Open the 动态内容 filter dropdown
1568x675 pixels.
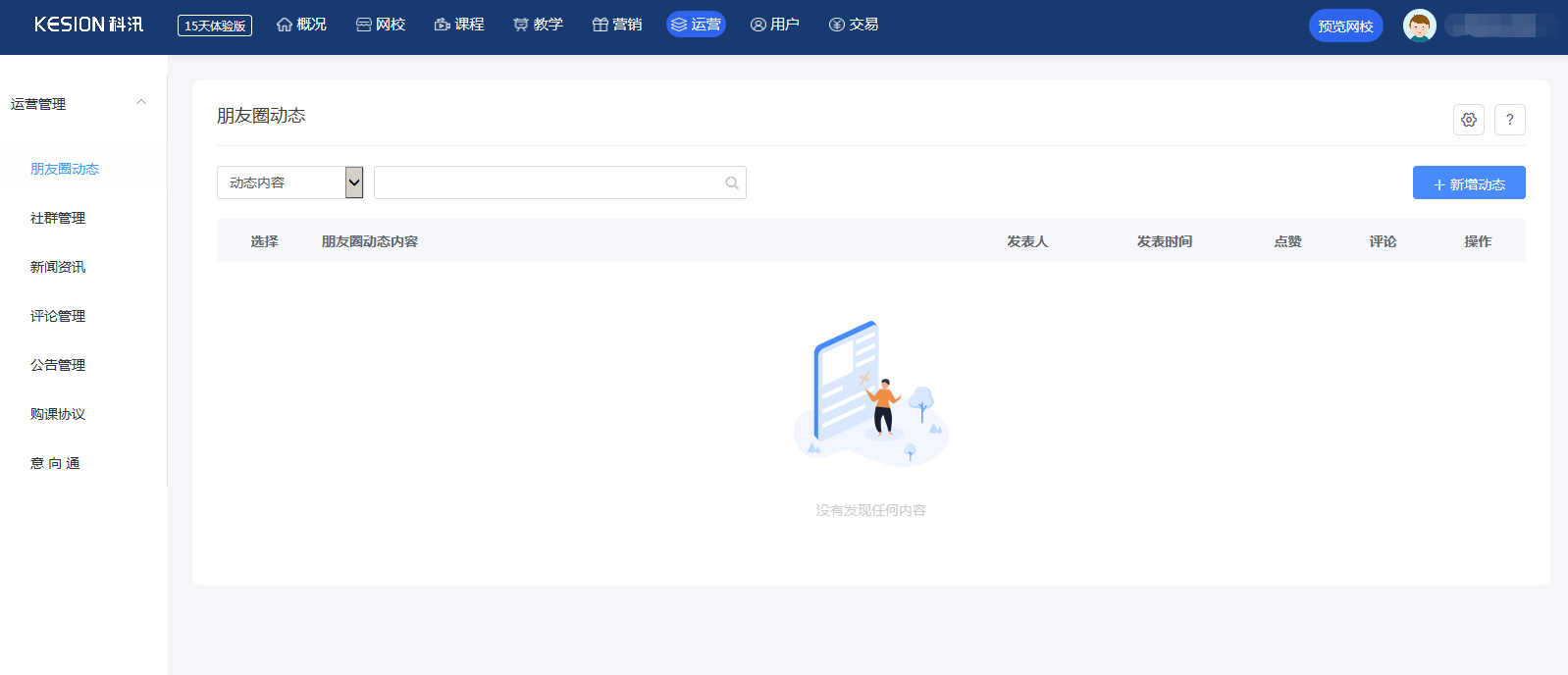[x=290, y=182]
